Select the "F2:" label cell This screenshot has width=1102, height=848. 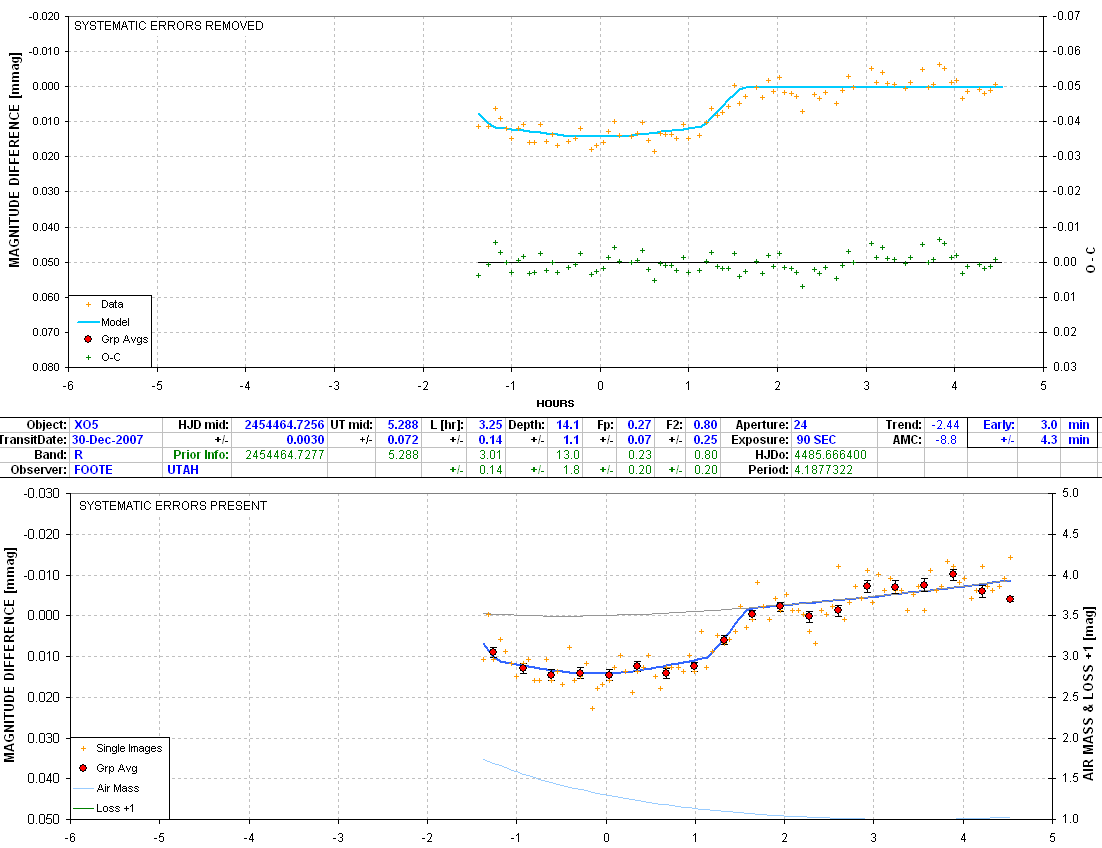[675, 425]
